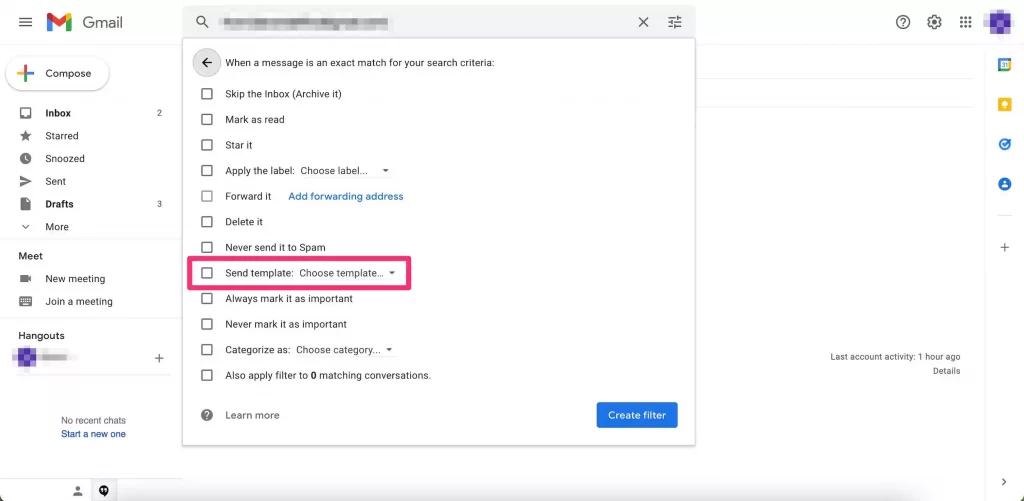The image size is (1024, 501).
Task: Open the Google apps grid
Action: [965, 22]
